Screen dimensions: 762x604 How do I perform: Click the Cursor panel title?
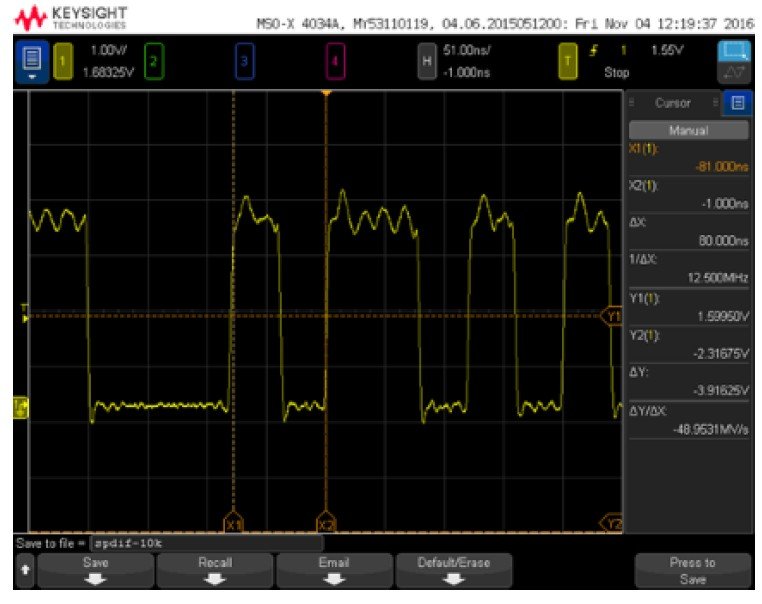pyautogui.click(x=673, y=103)
